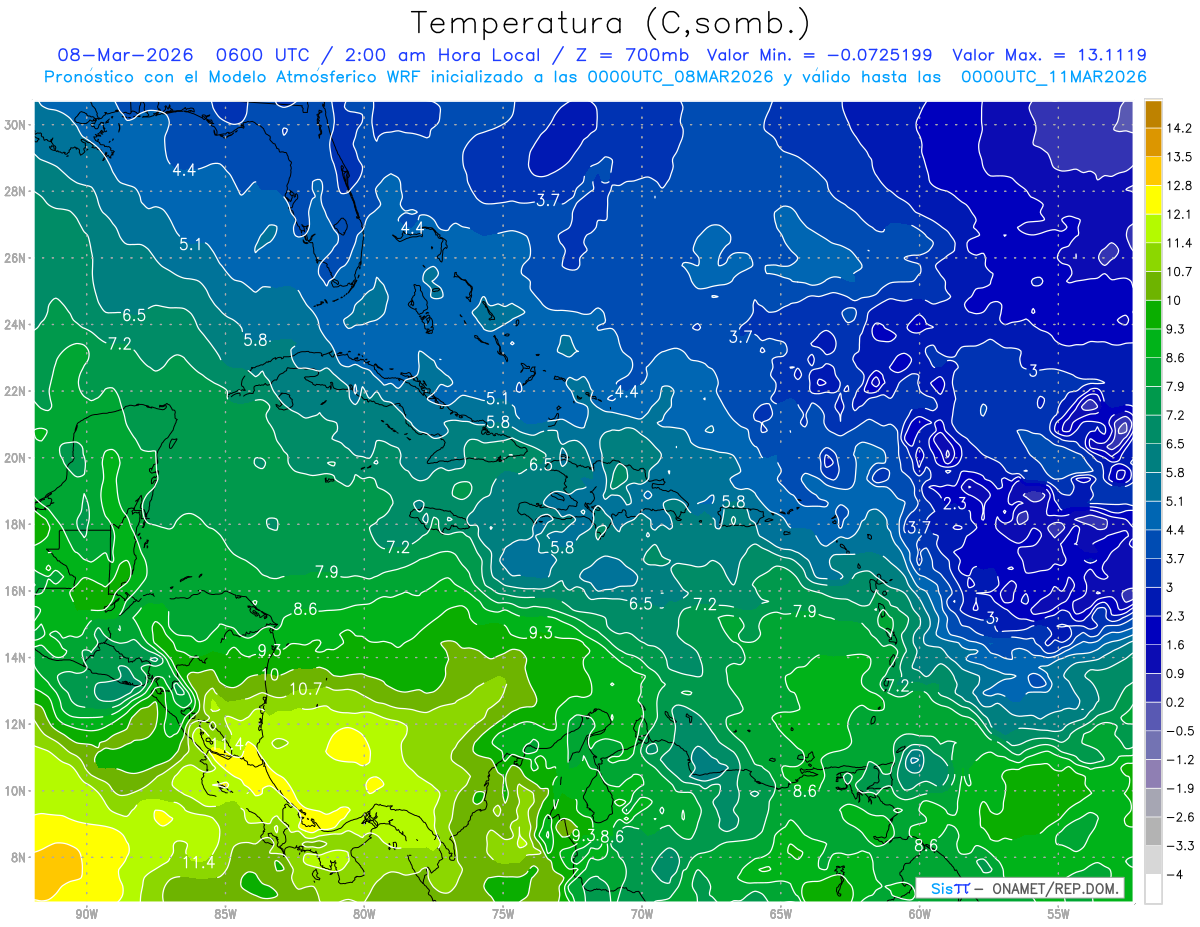Click the -1.2 colorbar scale label

pos(1180,759)
